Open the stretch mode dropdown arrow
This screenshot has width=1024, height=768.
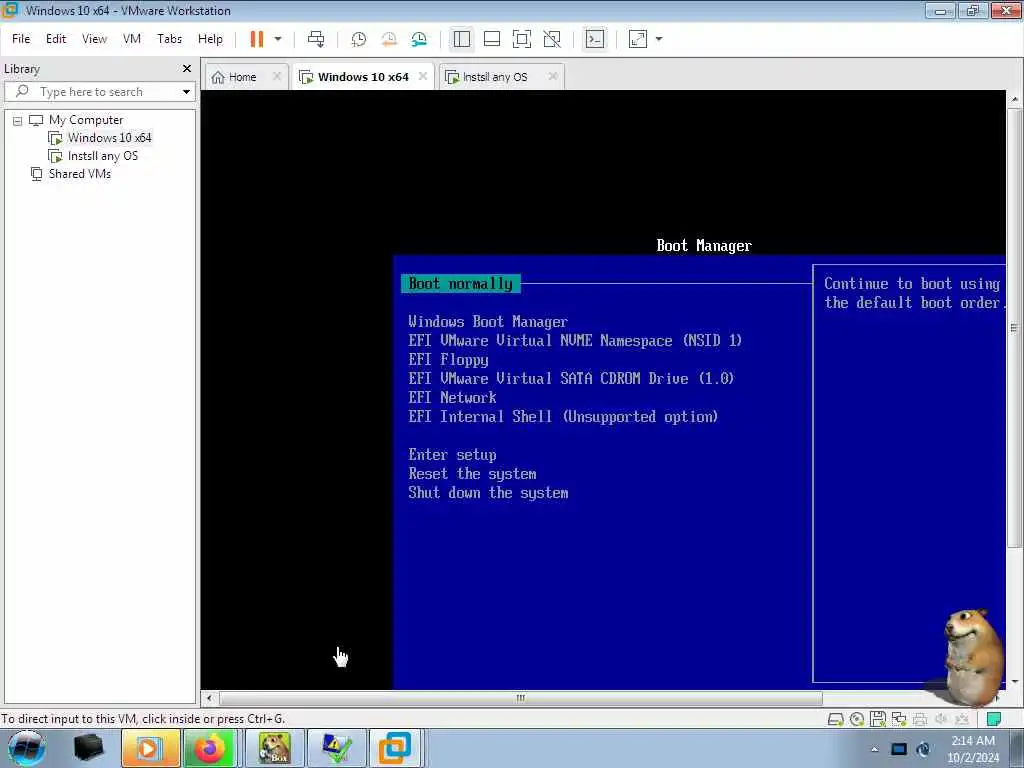(659, 39)
